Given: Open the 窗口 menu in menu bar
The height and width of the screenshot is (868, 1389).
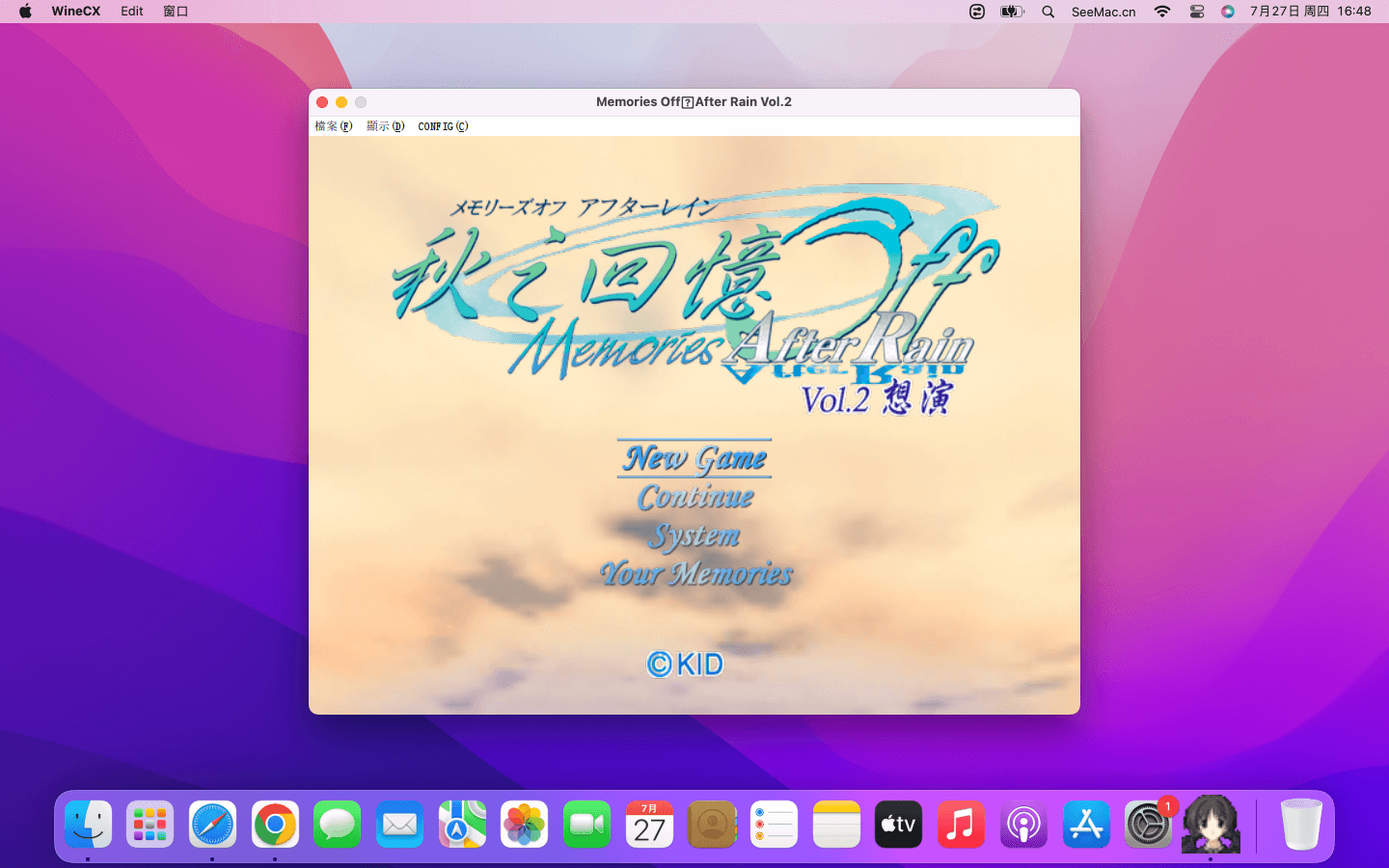Looking at the screenshot, I should [176, 12].
